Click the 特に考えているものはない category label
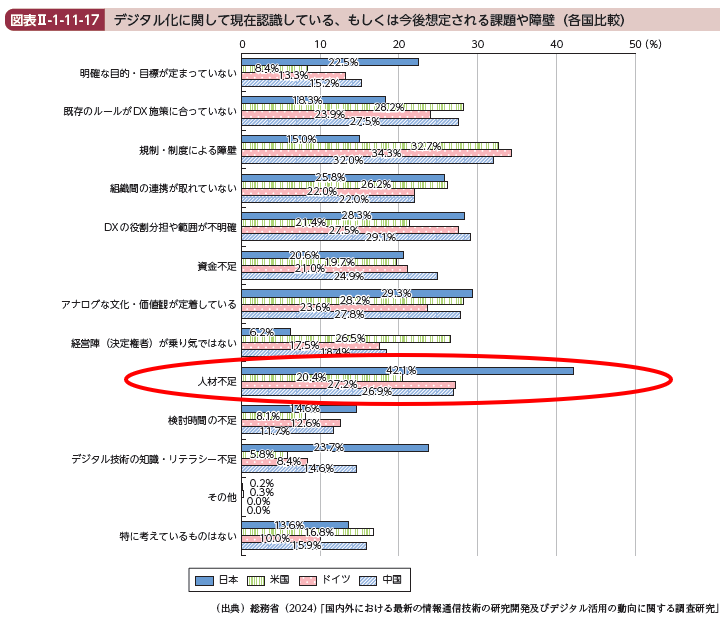The height and width of the screenshot is (621, 727). [177, 536]
